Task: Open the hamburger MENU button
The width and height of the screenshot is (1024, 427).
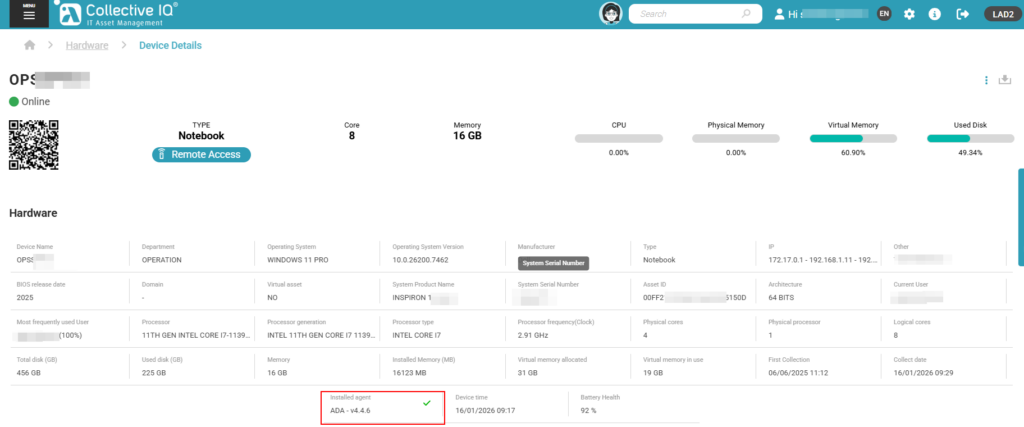Action: click(x=29, y=14)
